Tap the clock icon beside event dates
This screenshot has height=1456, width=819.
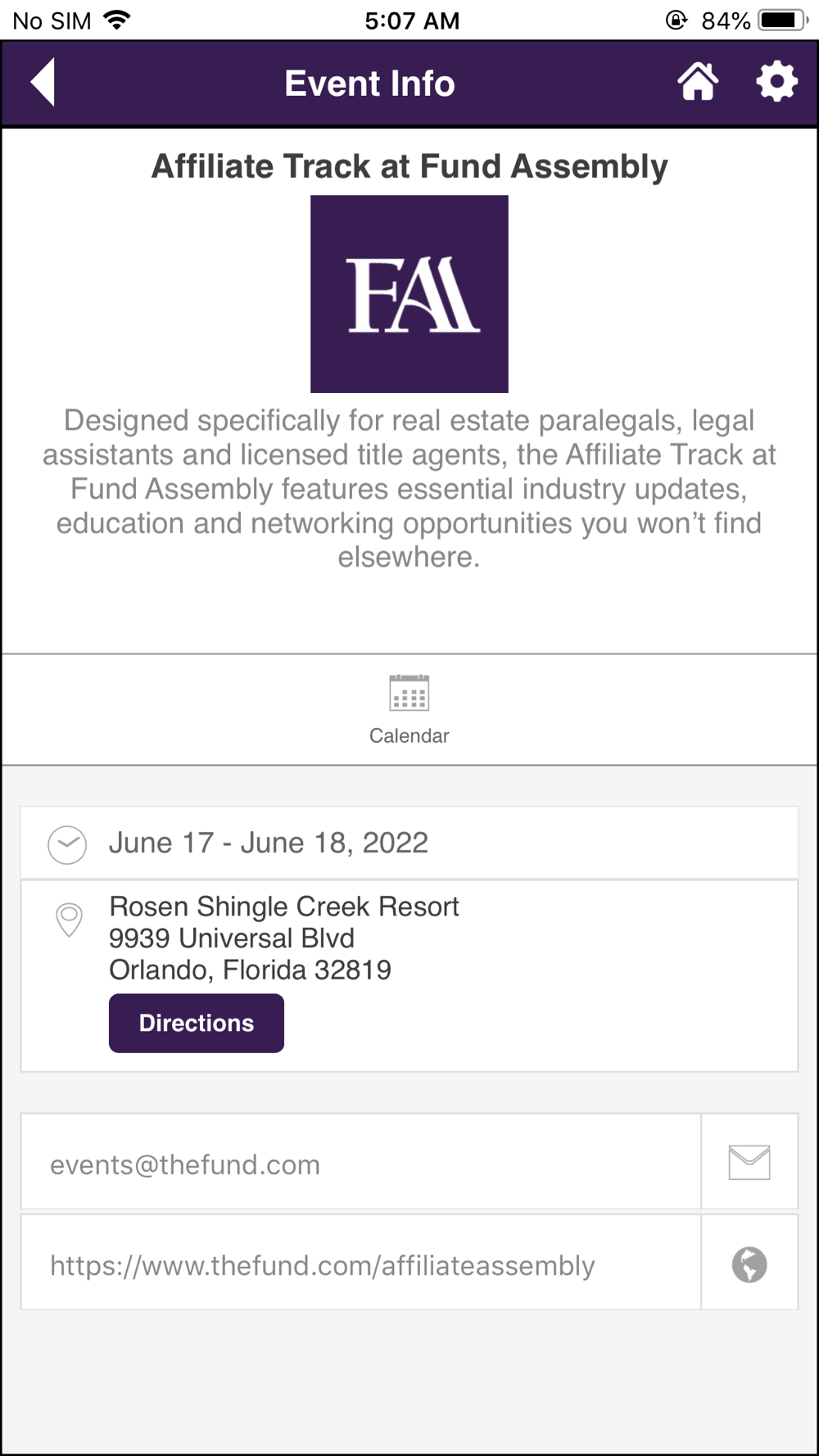pyautogui.click(x=67, y=844)
